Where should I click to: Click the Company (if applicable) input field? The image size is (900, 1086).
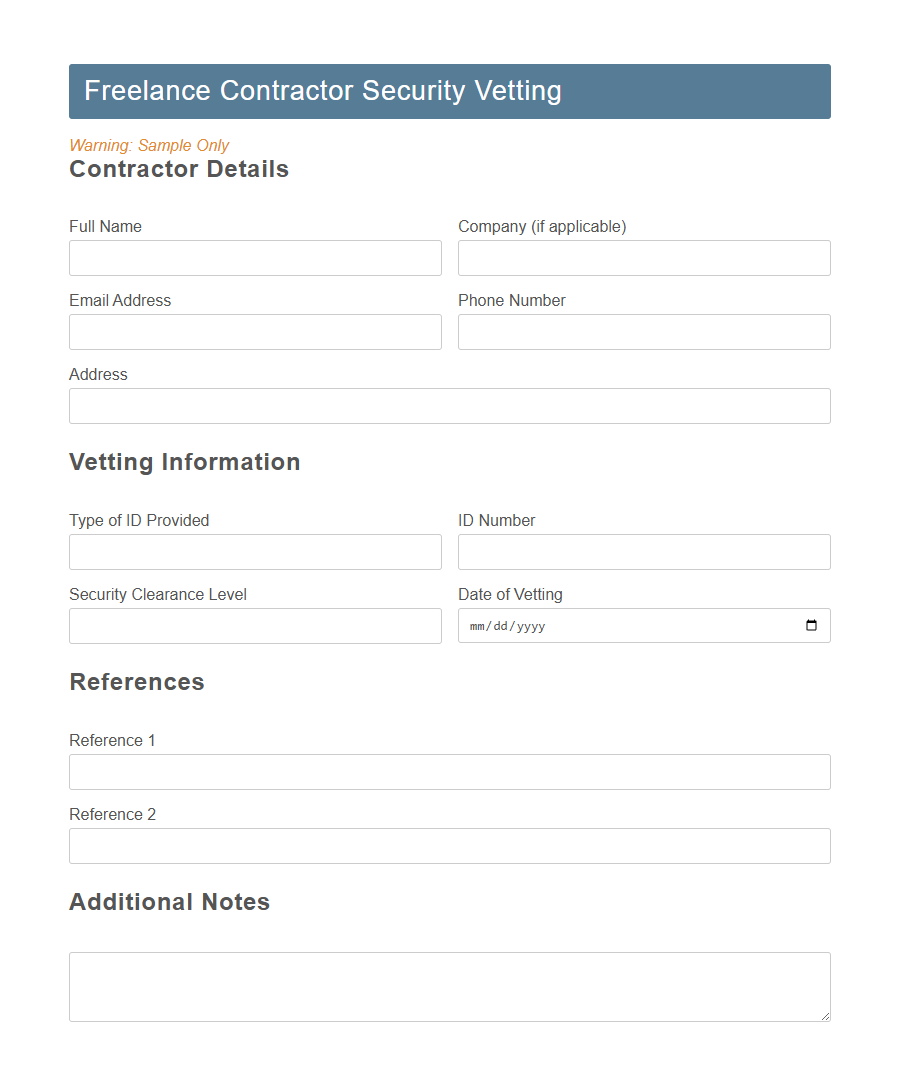643,258
